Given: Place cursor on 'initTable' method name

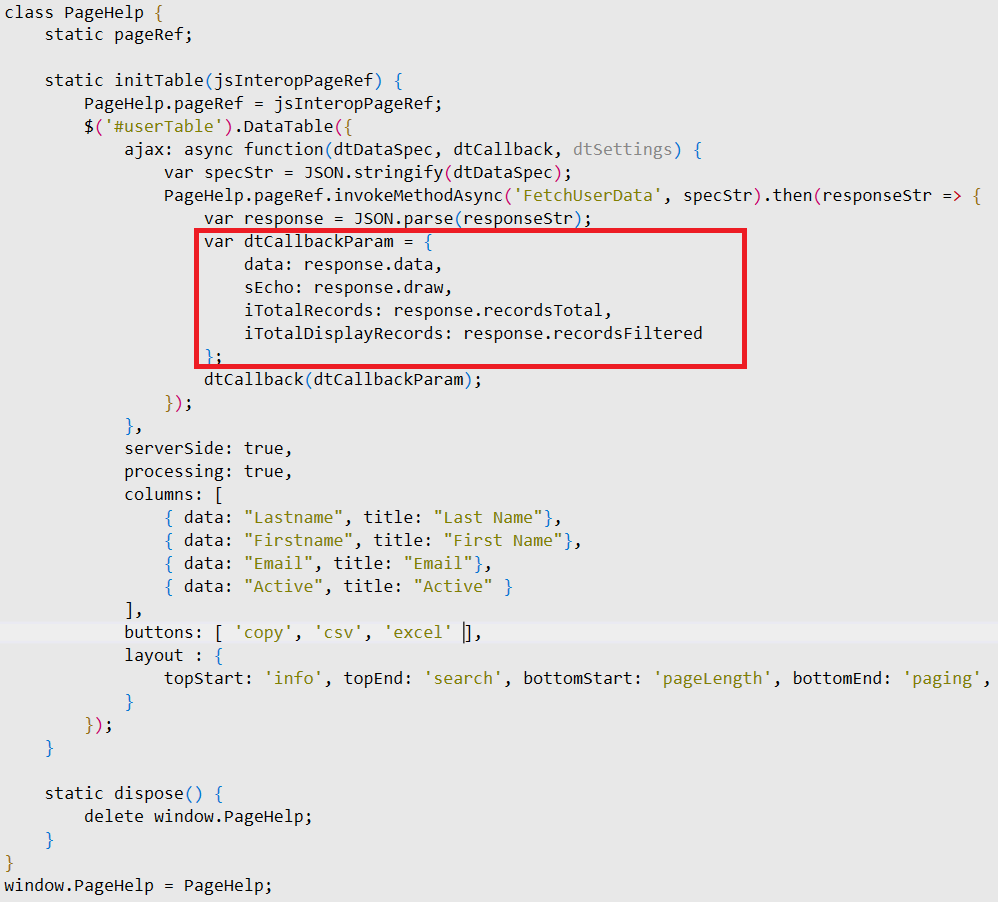Looking at the screenshot, I should pos(158,81).
